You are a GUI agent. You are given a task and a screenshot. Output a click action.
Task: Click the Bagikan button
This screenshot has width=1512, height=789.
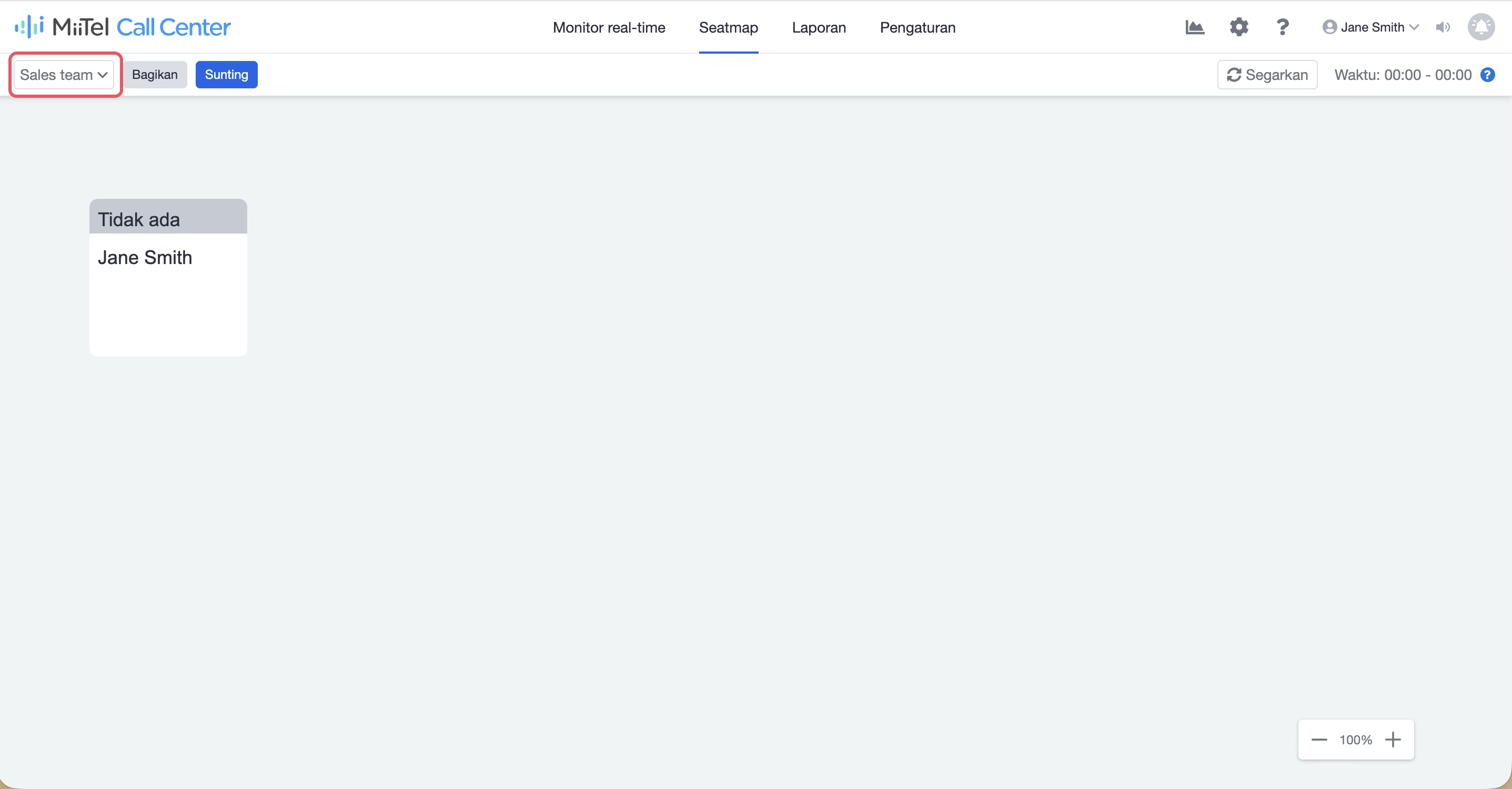point(155,75)
